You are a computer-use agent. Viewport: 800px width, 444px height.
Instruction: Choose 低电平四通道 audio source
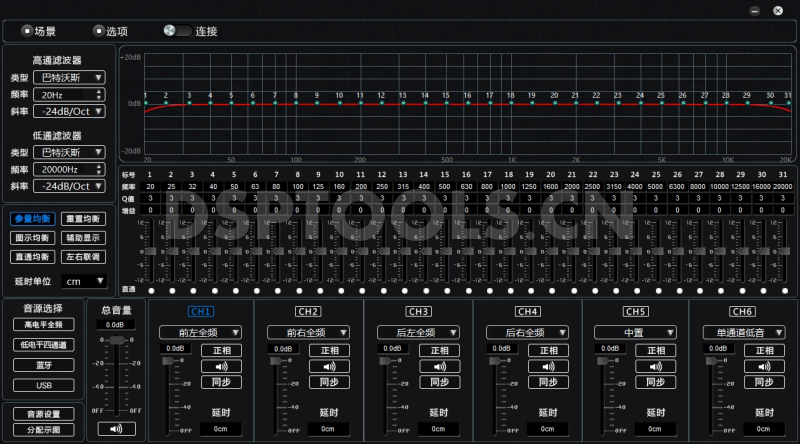[43, 345]
